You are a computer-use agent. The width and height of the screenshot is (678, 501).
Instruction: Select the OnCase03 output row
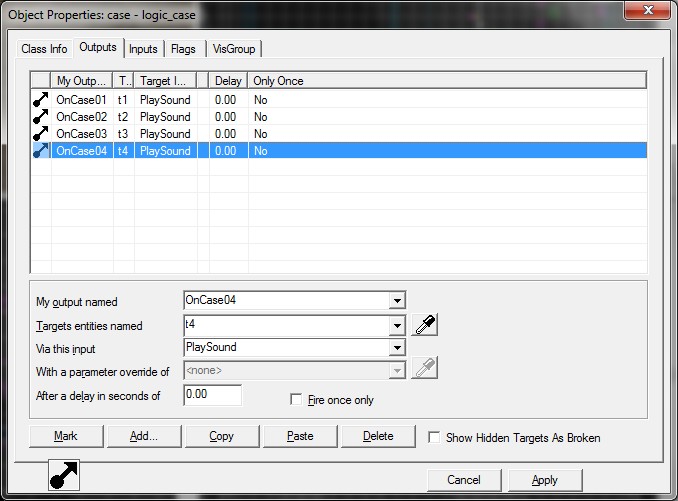pos(339,134)
